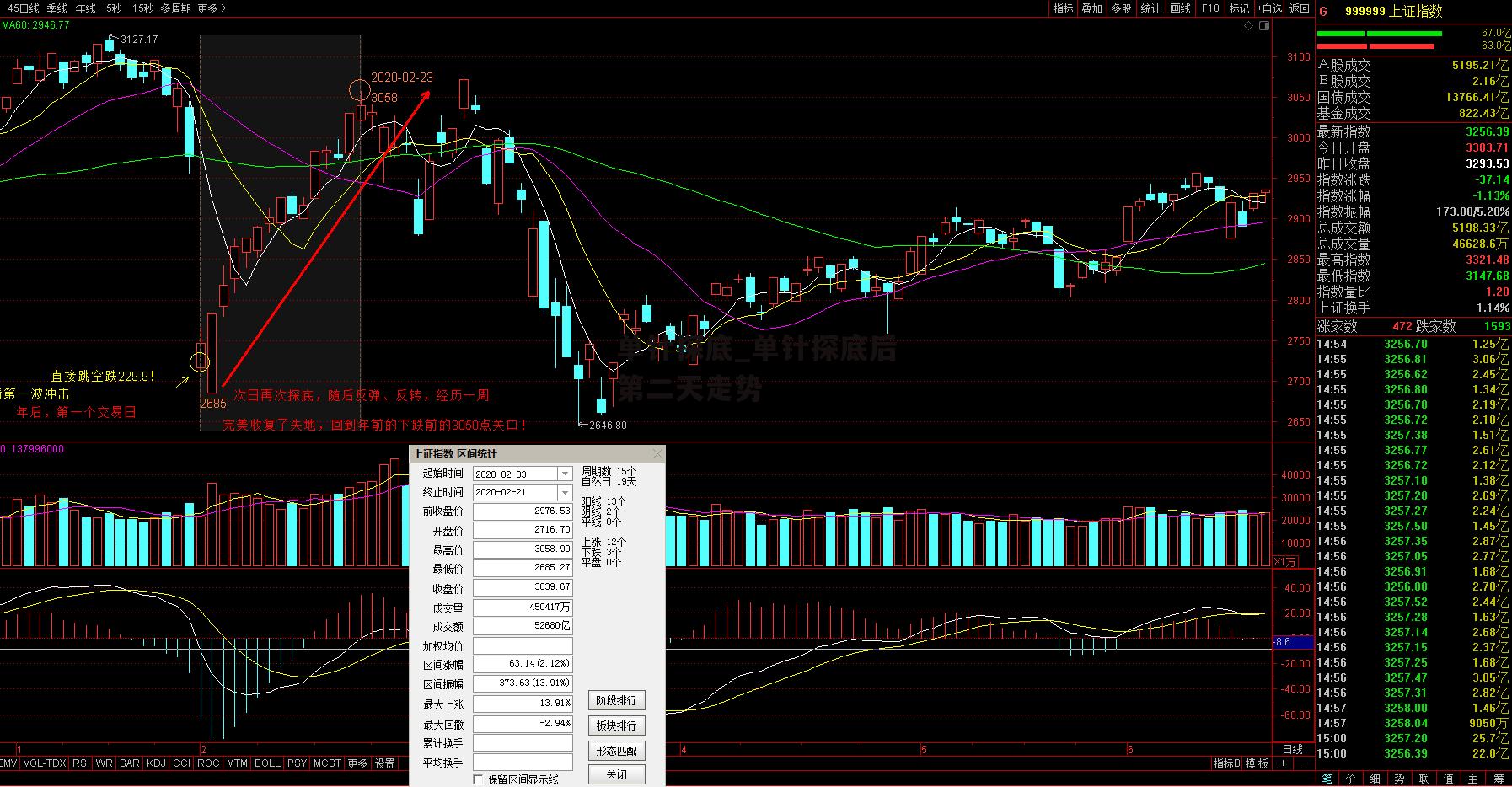1512x787 pixels.
Task: Select the 5秒 period tab
Action: (x=114, y=8)
